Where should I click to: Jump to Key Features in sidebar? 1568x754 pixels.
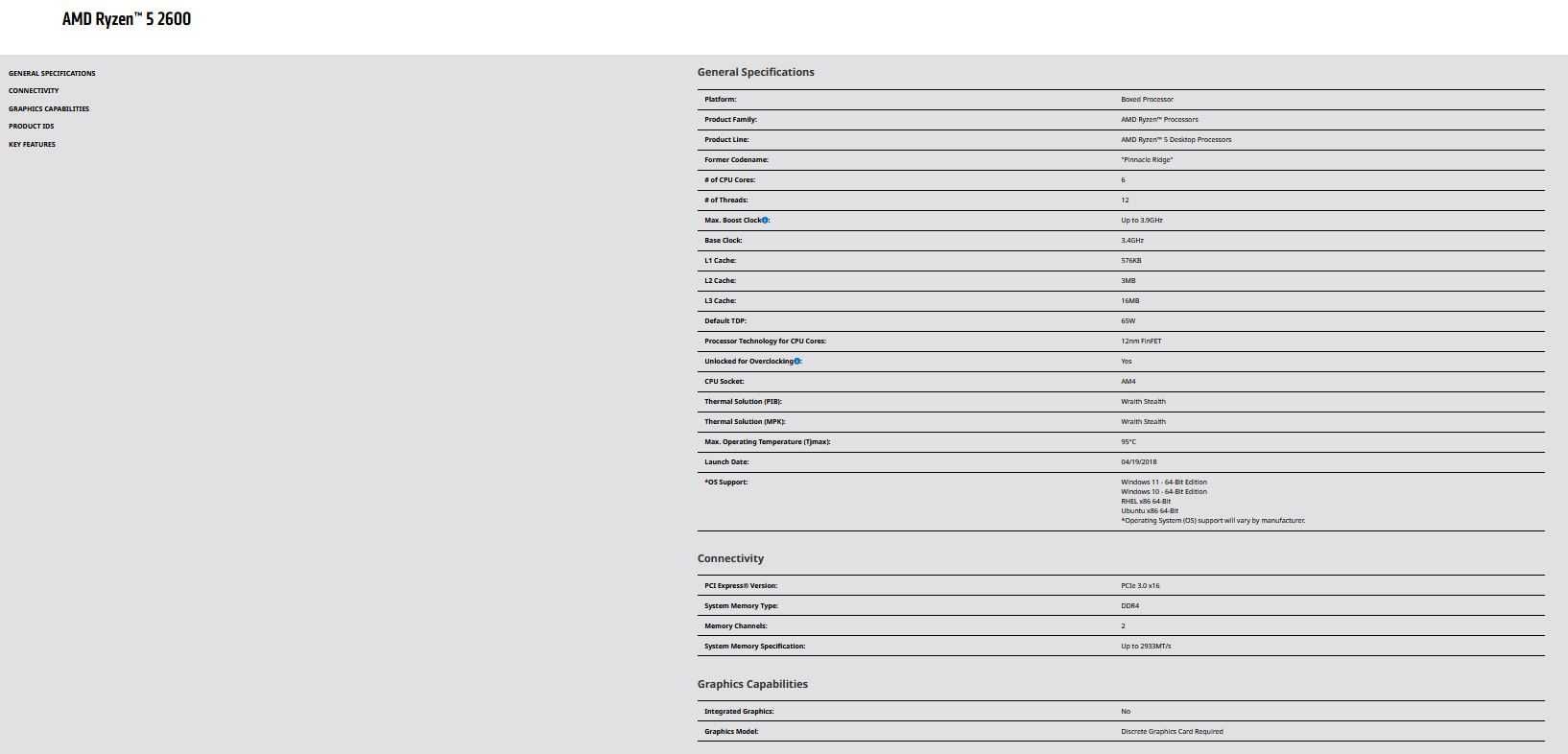32,144
